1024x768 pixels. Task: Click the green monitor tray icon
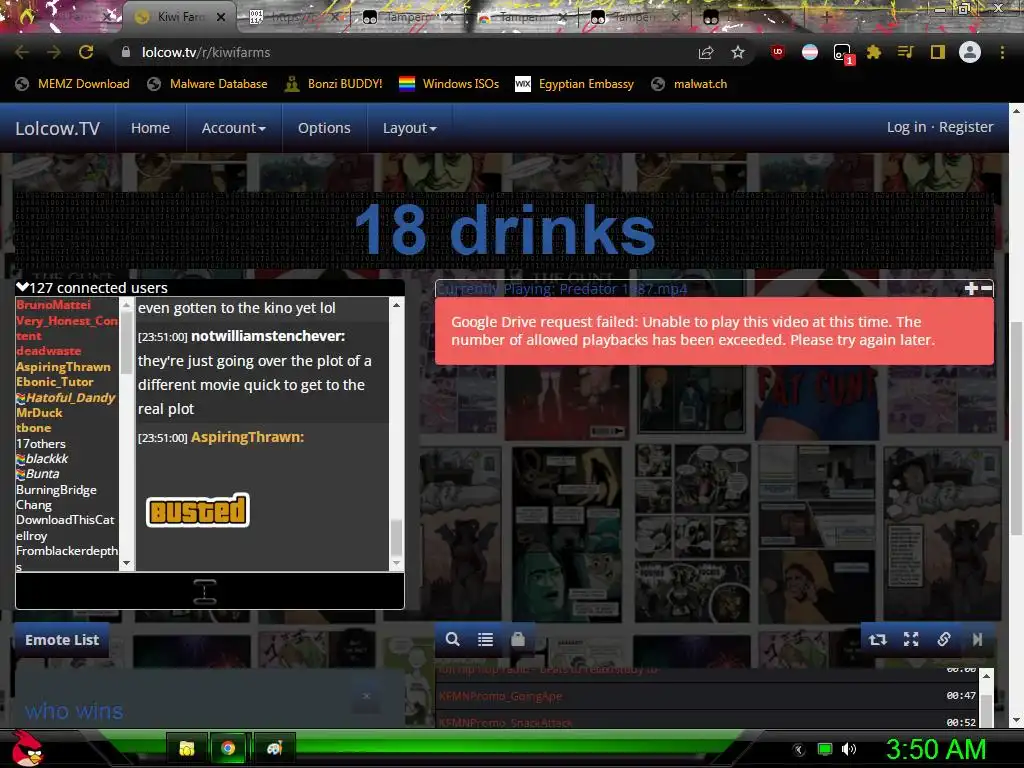(825, 749)
